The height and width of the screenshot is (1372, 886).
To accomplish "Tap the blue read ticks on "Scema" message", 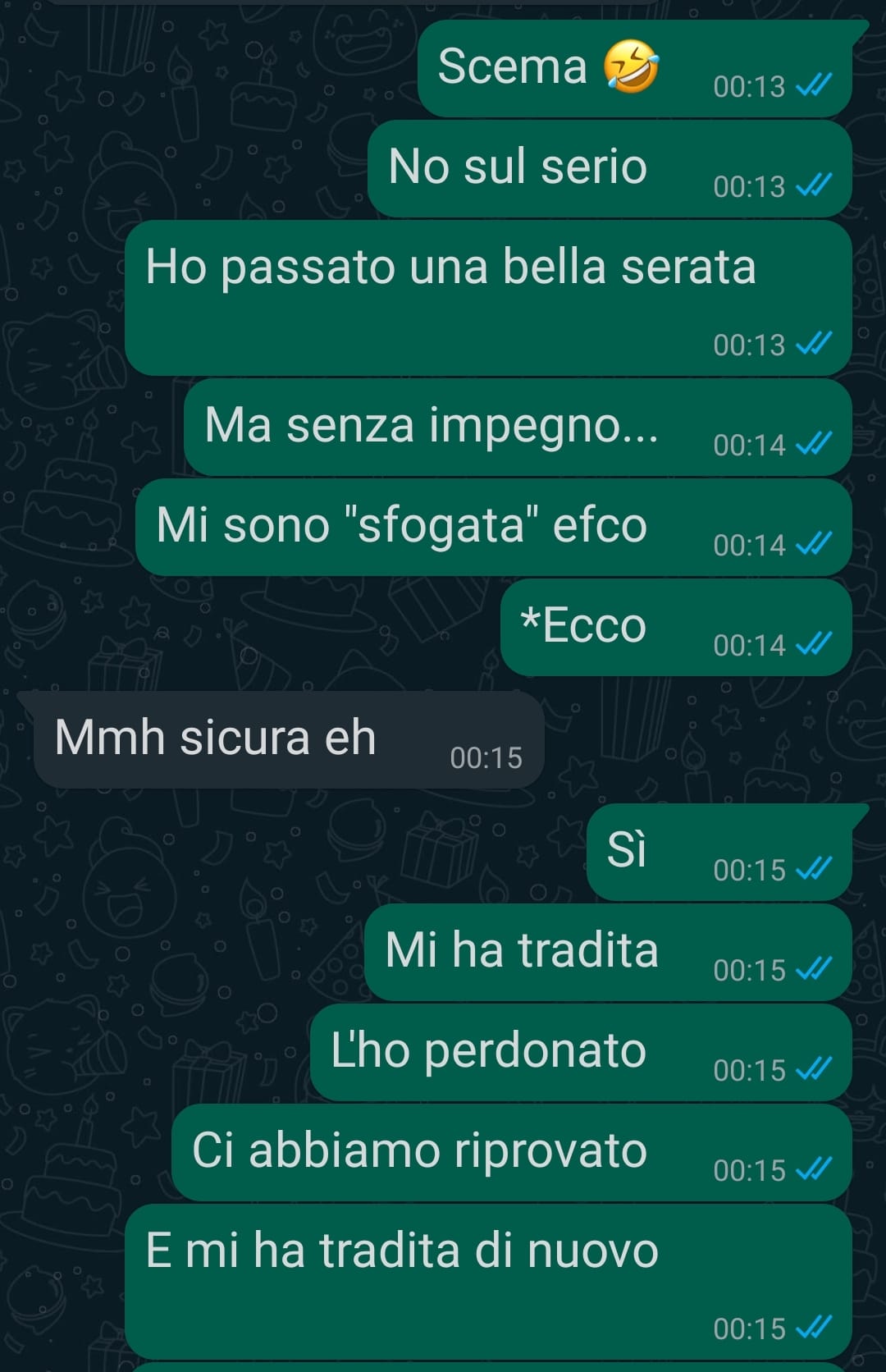I will click(x=814, y=85).
